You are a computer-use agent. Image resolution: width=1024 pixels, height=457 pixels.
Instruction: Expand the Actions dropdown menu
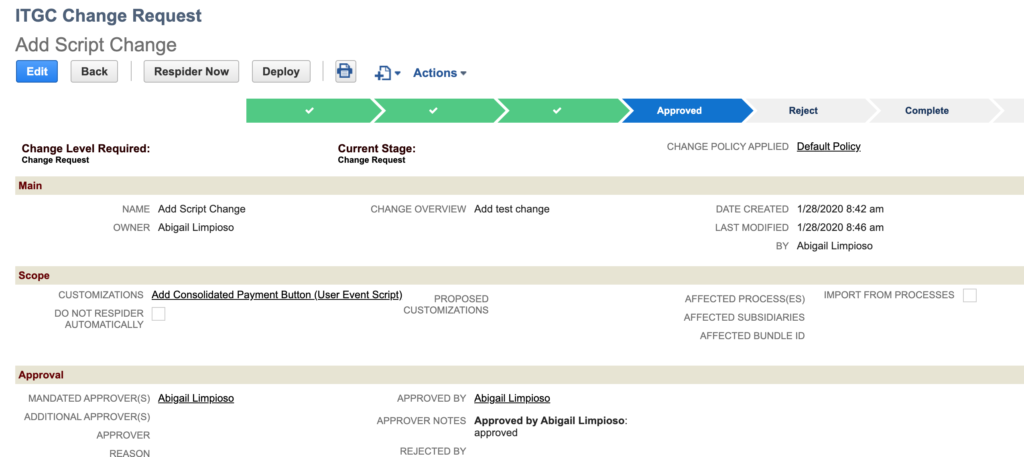(x=439, y=73)
